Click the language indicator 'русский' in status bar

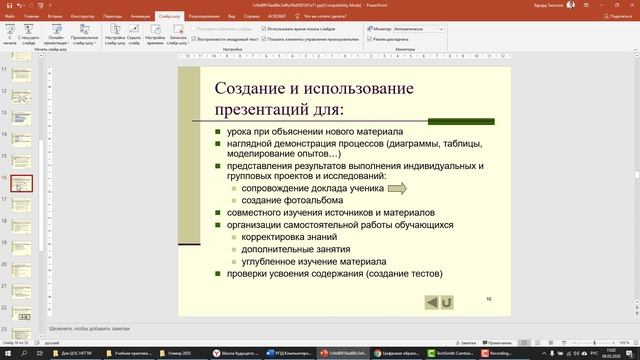tap(52, 343)
